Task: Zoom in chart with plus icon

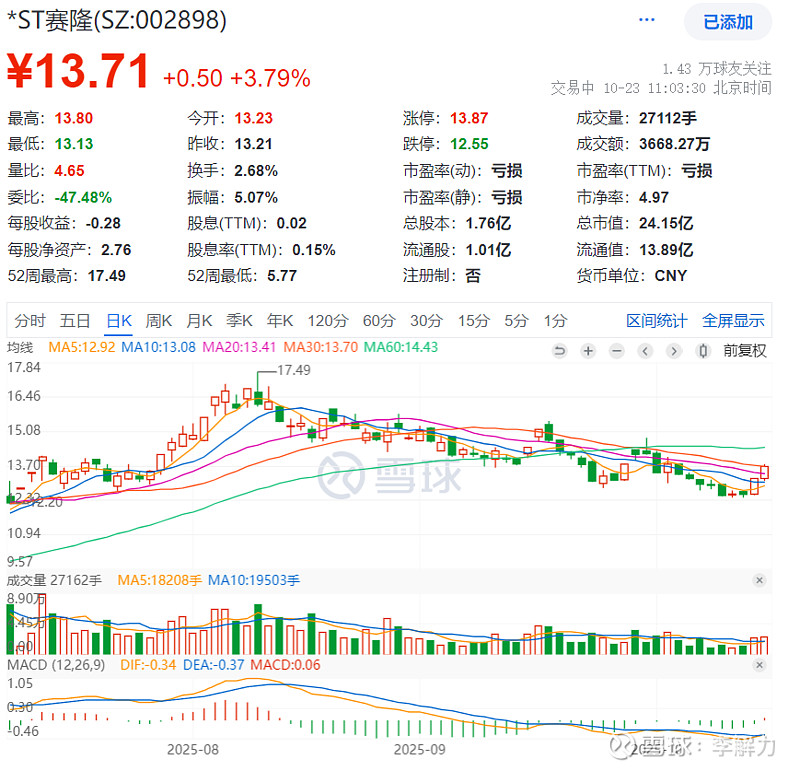Action: 588,351
